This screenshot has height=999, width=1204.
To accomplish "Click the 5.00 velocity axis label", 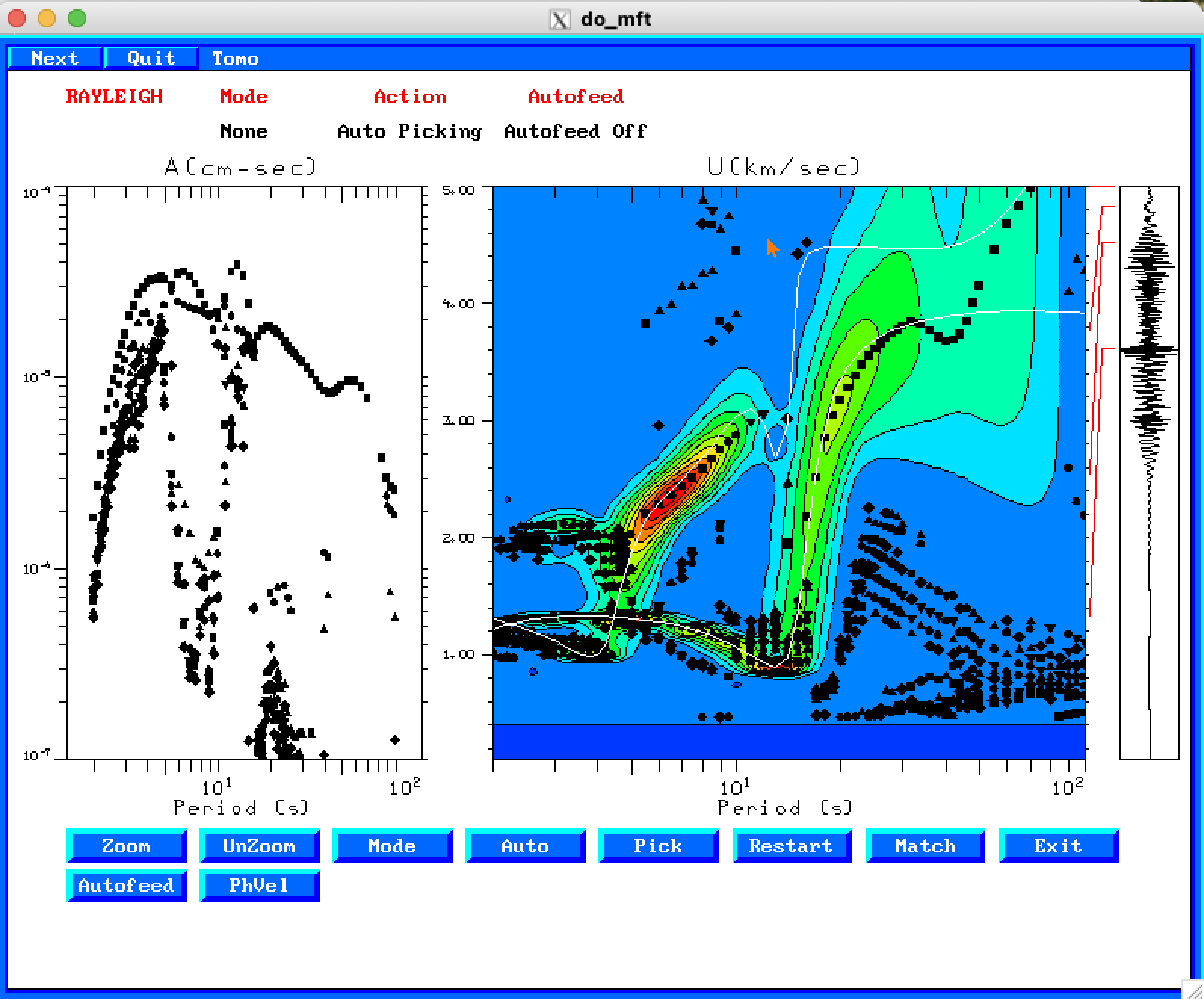I will tap(458, 190).
